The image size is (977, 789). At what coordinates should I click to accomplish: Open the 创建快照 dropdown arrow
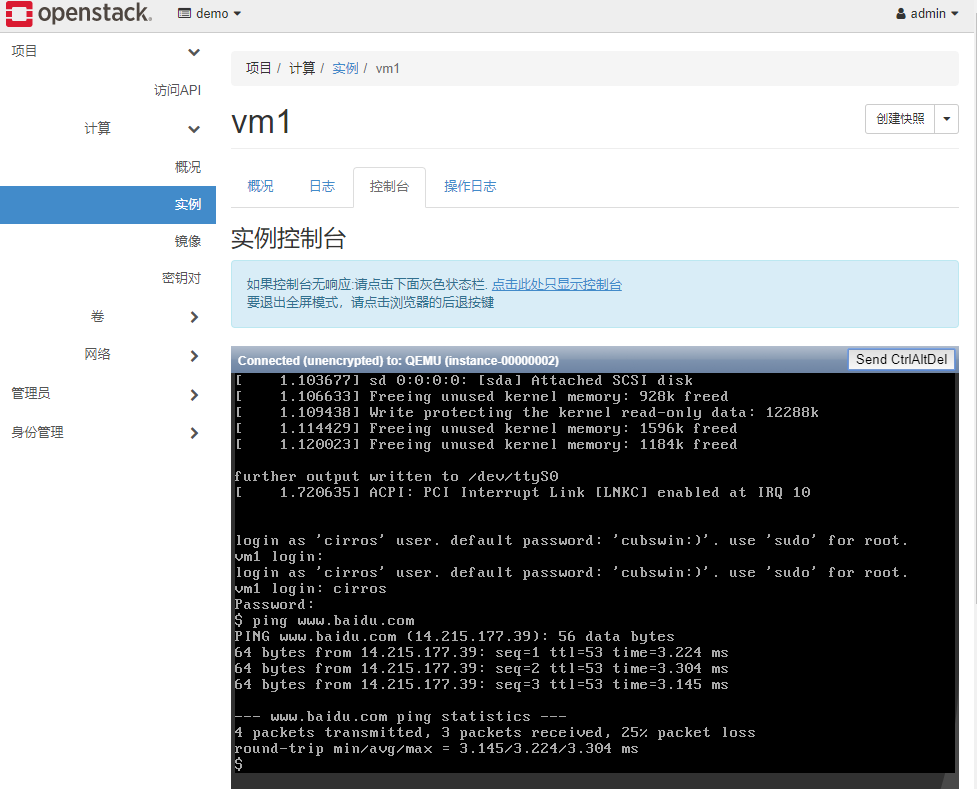pyautogui.click(x=946, y=118)
